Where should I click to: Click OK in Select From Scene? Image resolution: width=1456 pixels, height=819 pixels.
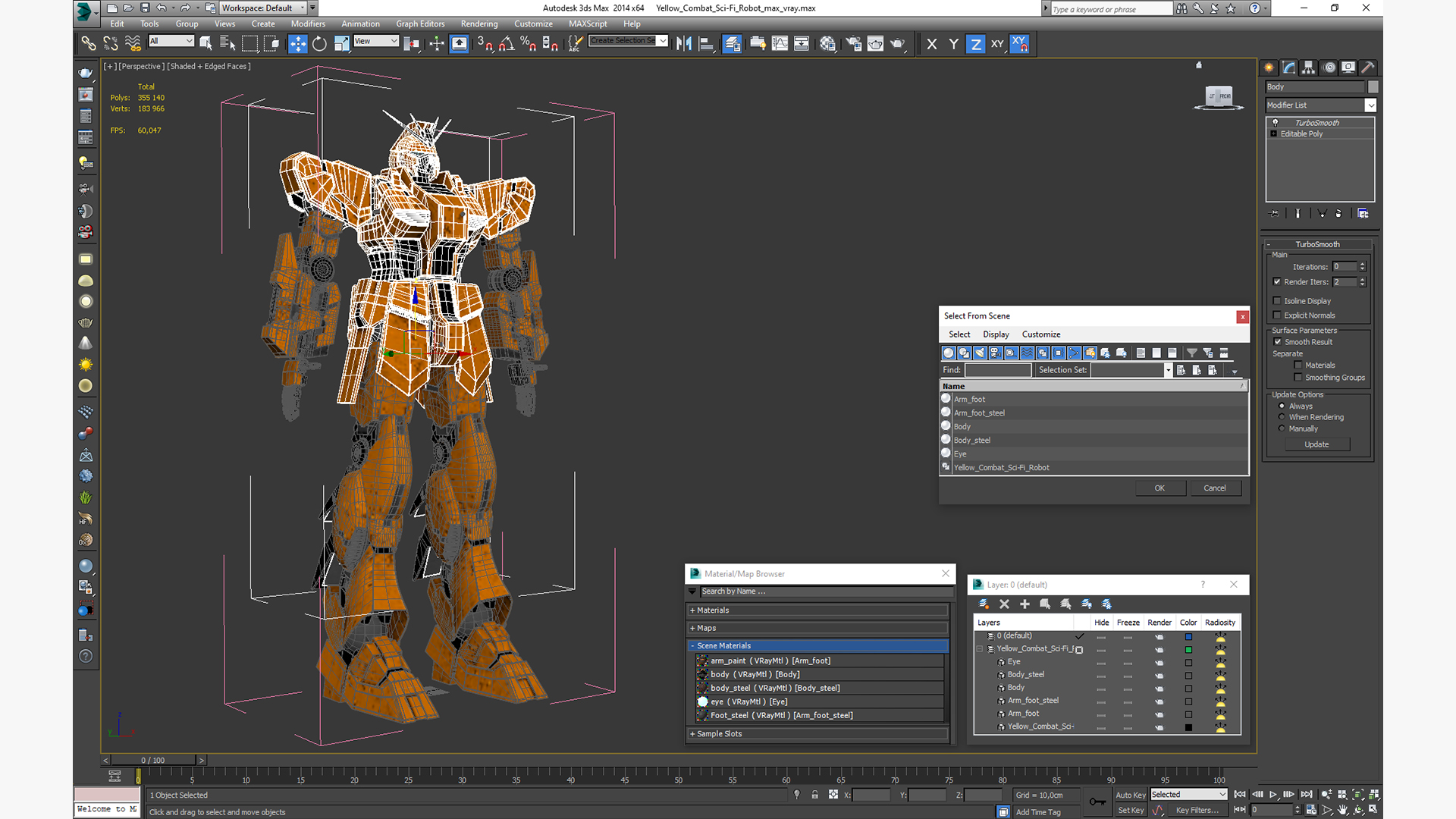[x=1159, y=488]
